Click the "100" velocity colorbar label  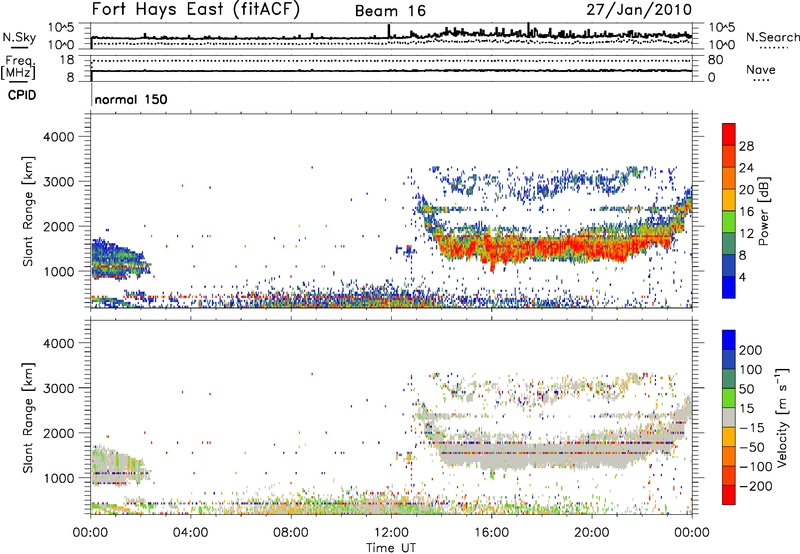[x=750, y=370]
